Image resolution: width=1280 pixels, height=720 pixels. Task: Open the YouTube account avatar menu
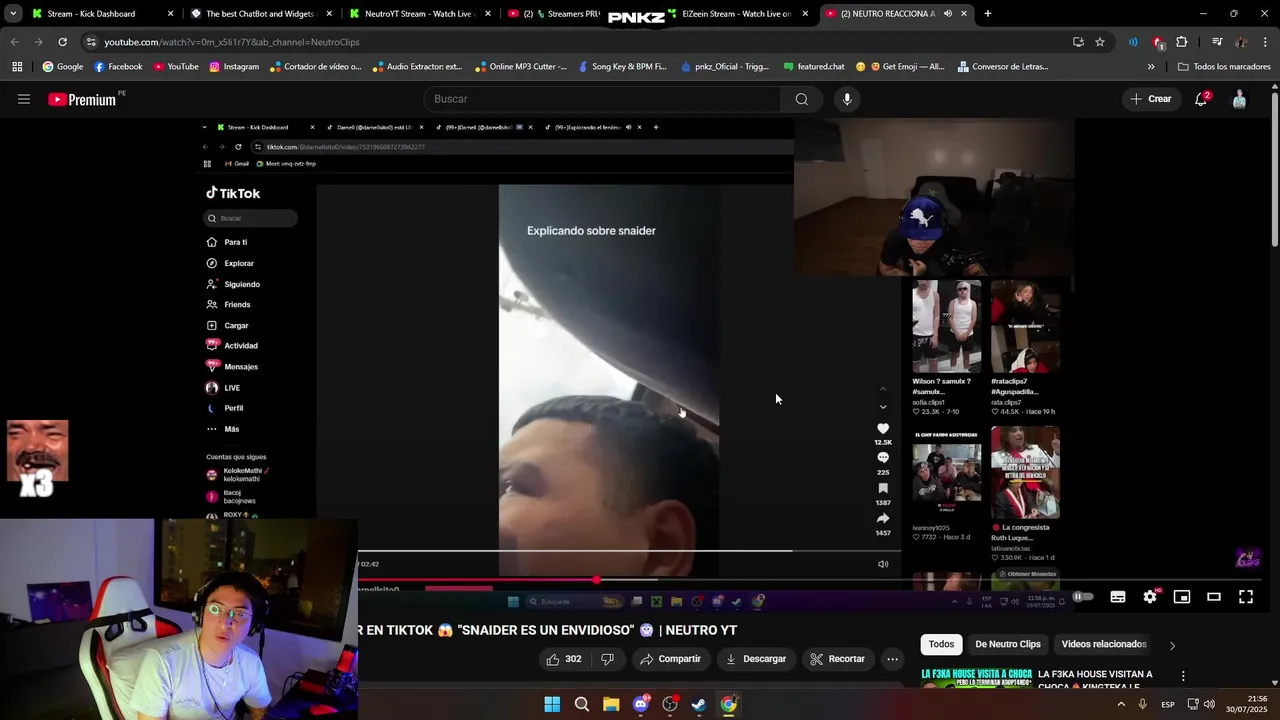click(x=1239, y=99)
